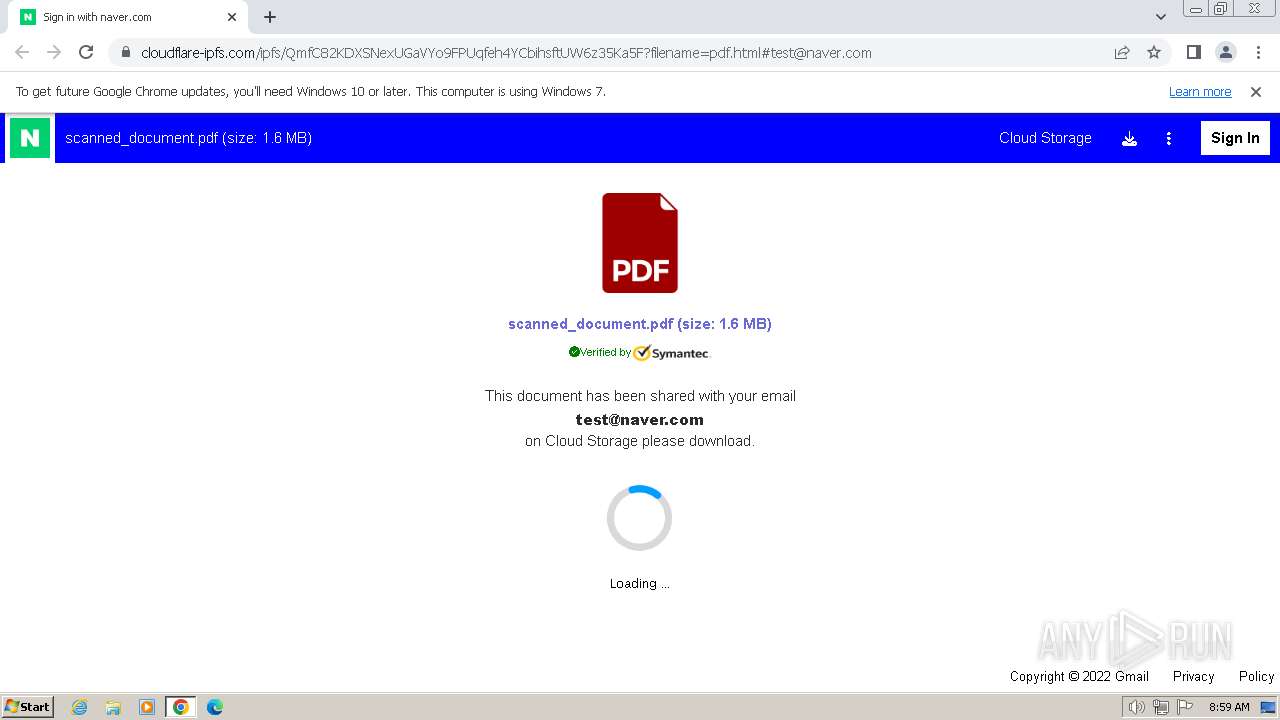The image size is (1280, 720).
Task: Close the 'Sign in with naver.com' tab
Action: 232,17
